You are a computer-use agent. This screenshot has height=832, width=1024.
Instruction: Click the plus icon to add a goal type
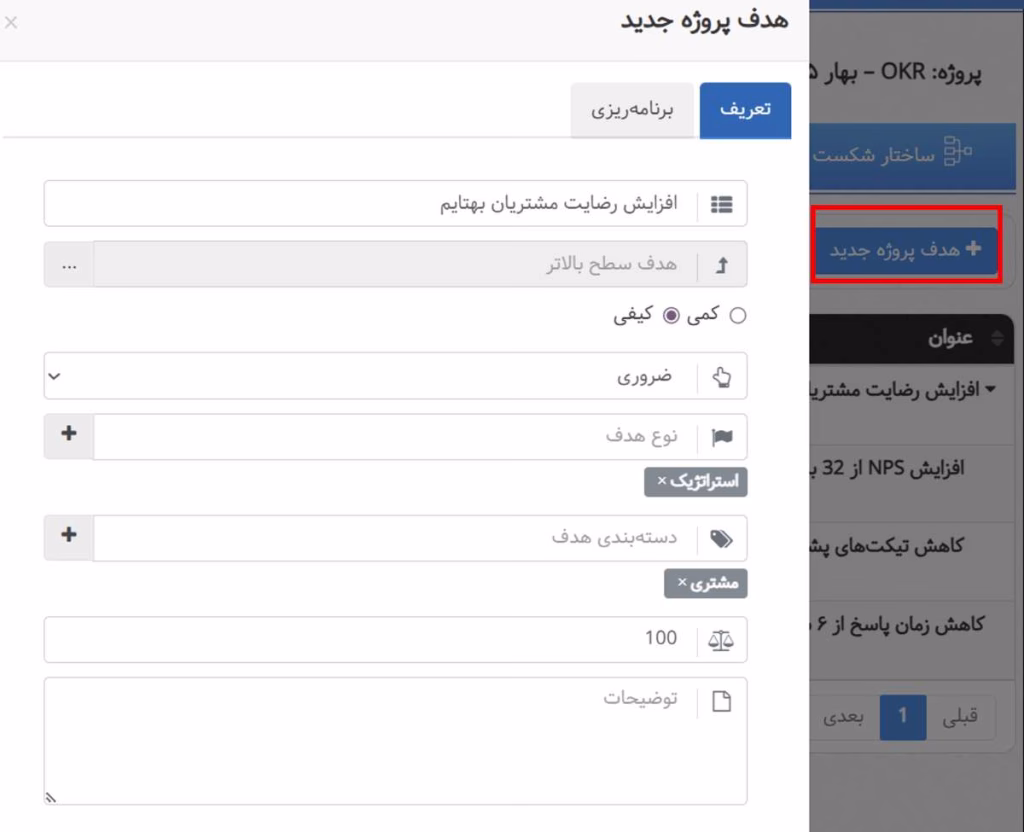(x=67, y=436)
